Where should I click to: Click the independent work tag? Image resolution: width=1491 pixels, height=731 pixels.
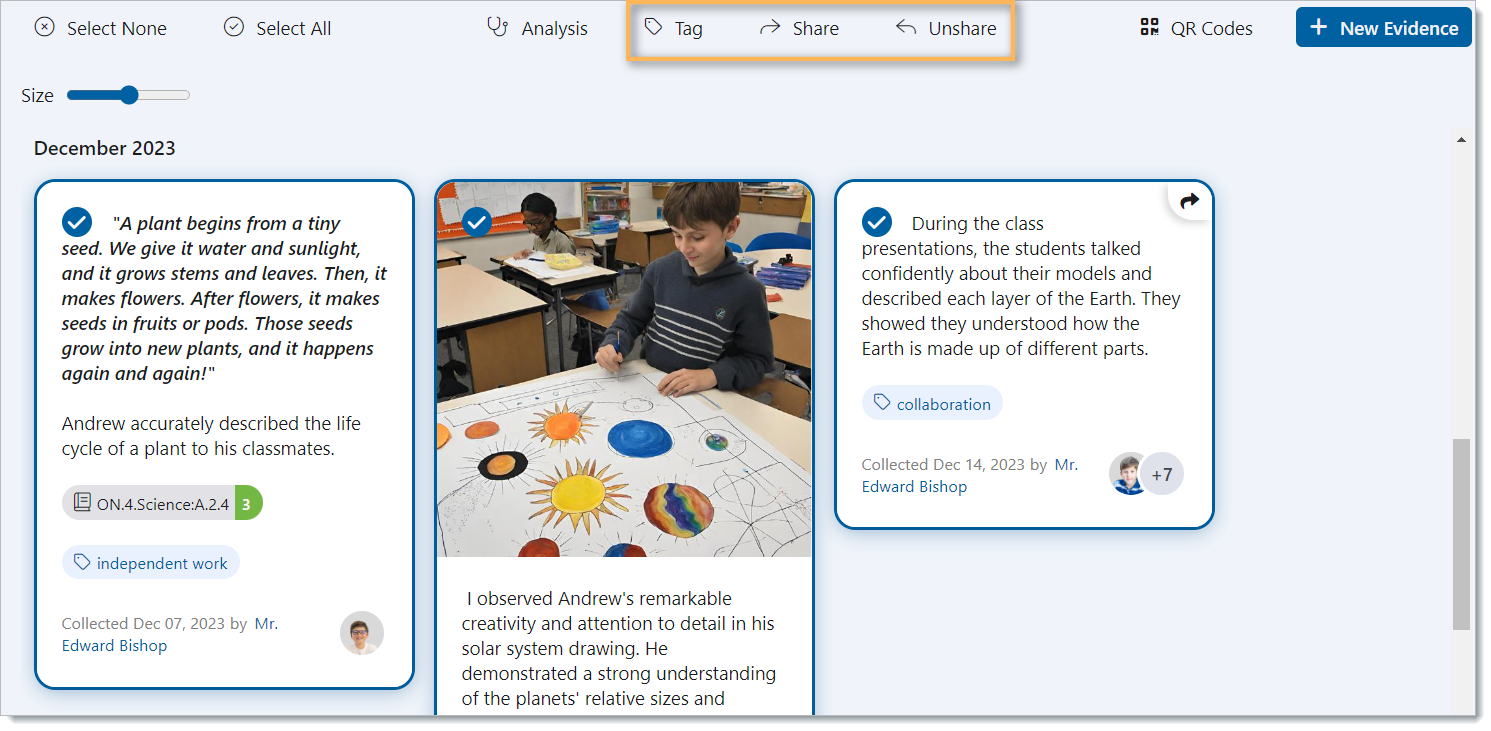(151, 563)
